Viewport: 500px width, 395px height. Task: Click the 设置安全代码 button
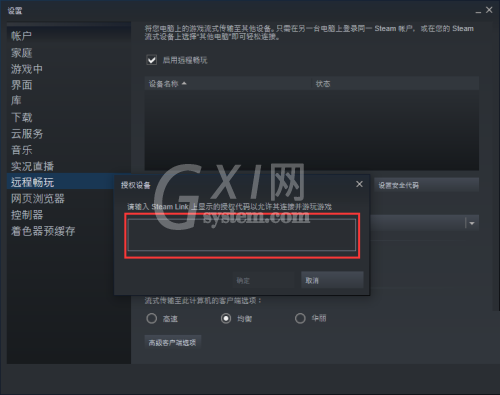click(x=426, y=185)
